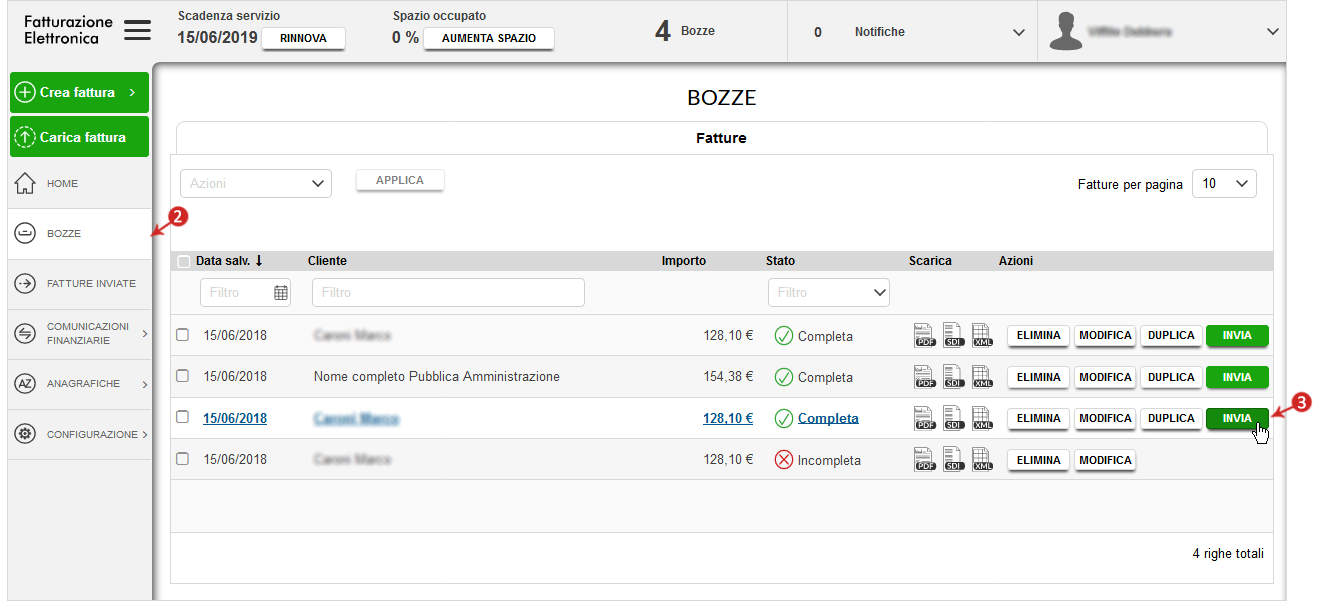This screenshot has height=601, width=1320.
Task: Download PDF of Pubblica Amministrazione invoice
Action: click(x=924, y=377)
